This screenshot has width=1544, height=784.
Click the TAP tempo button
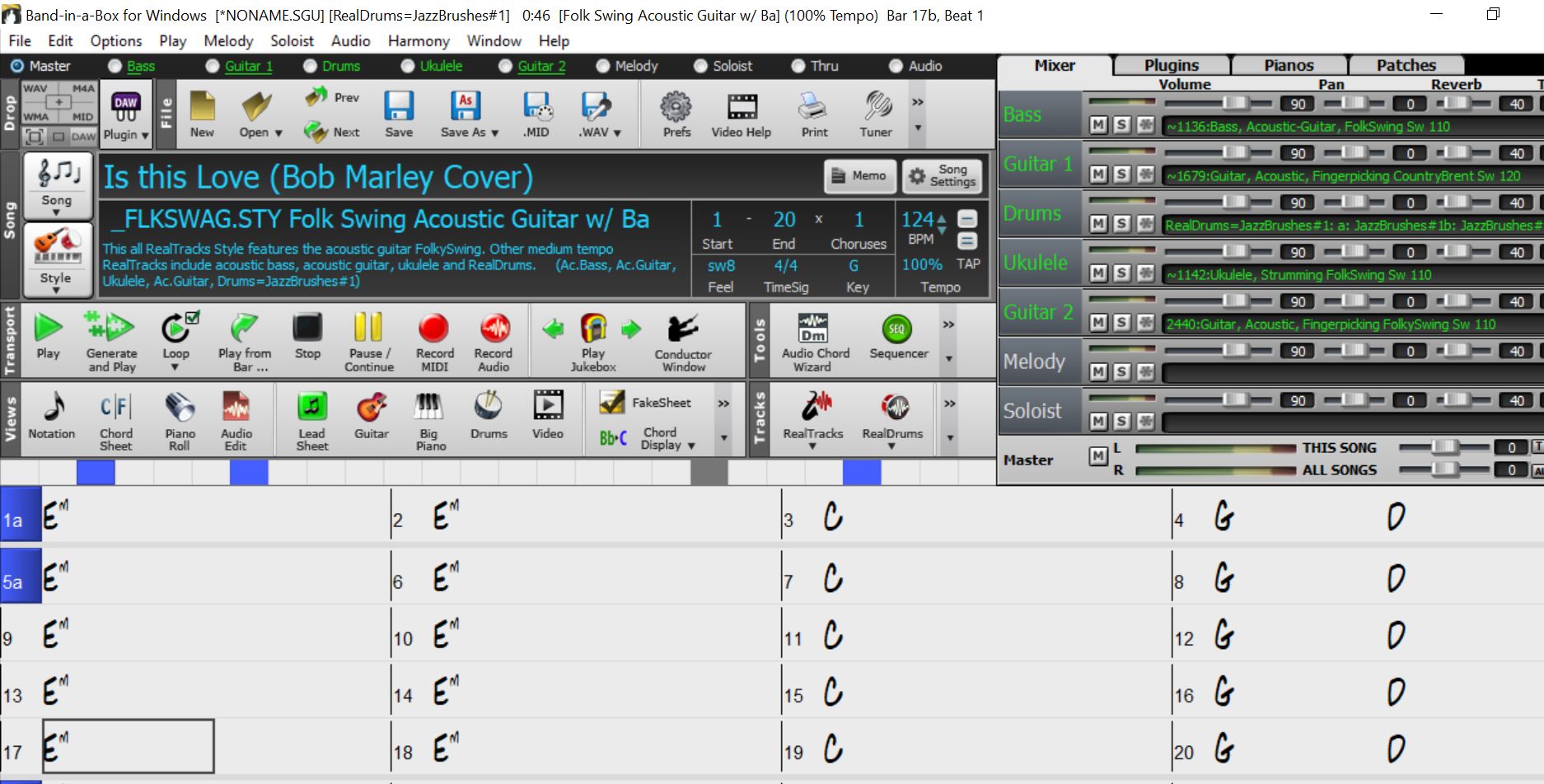click(967, 264)
